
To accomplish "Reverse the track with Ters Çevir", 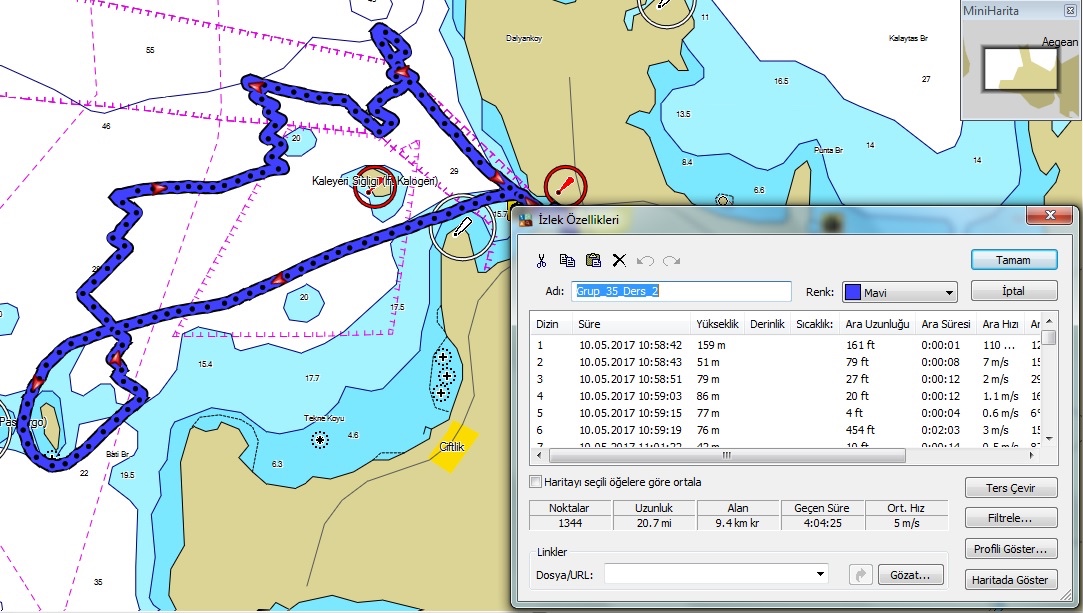I will (x=1010, y=488).
